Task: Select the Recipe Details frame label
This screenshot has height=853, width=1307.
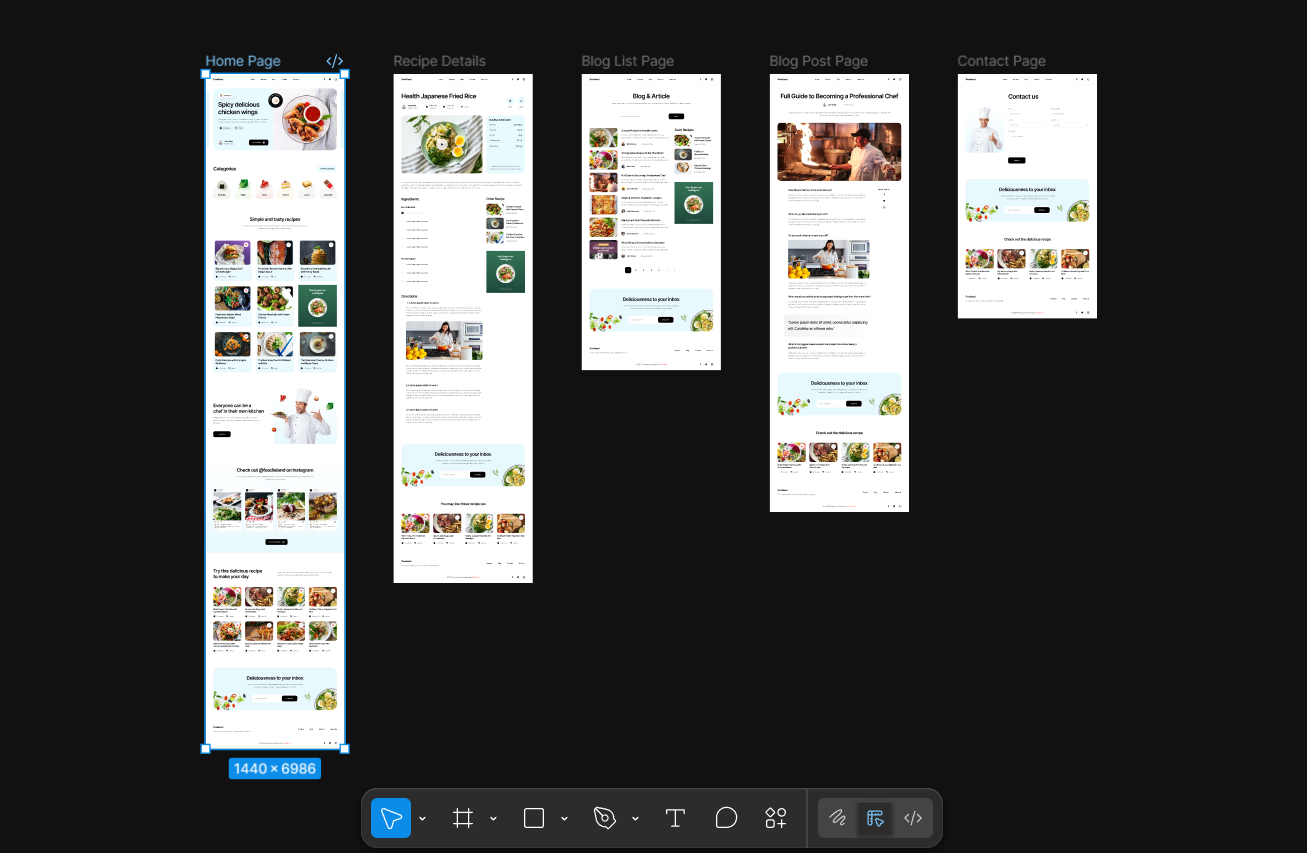Action: click(439, 61)
